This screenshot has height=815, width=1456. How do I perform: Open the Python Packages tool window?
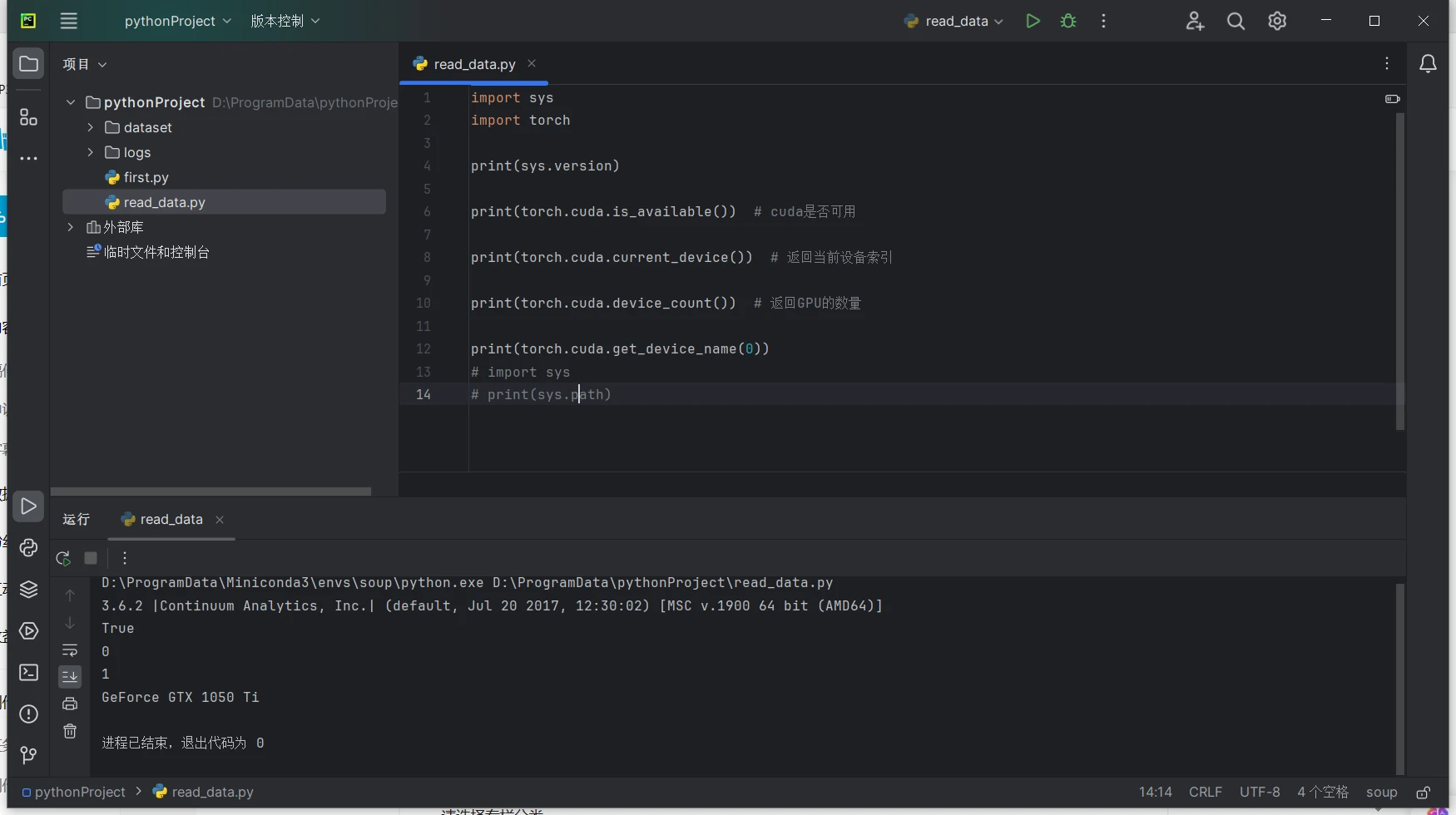(28, 590)
